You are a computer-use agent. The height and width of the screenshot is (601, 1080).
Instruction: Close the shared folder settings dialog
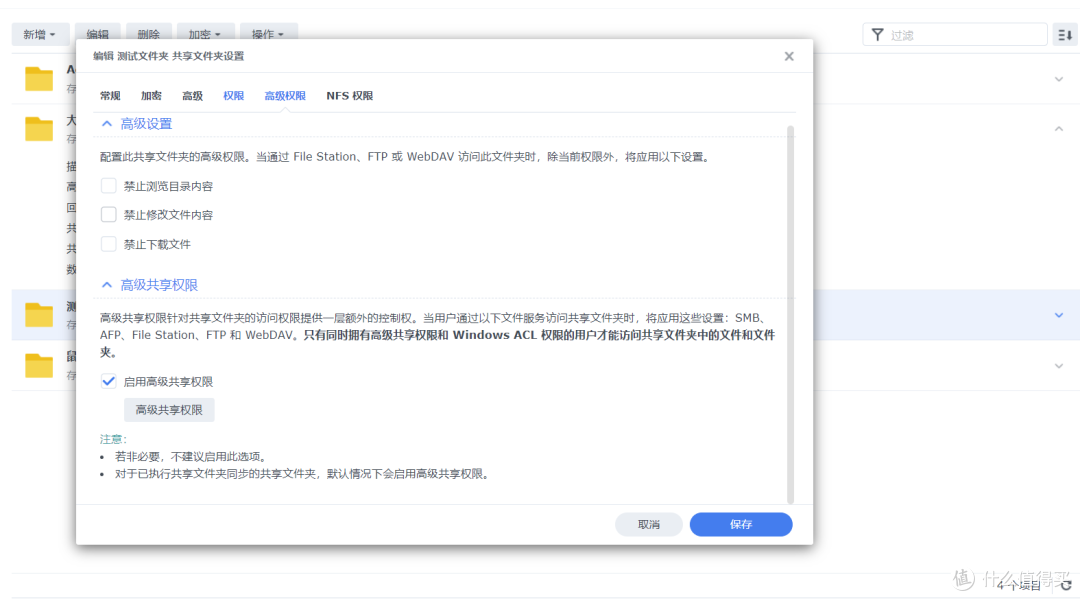pyautogui.click(x=789, y=56)
